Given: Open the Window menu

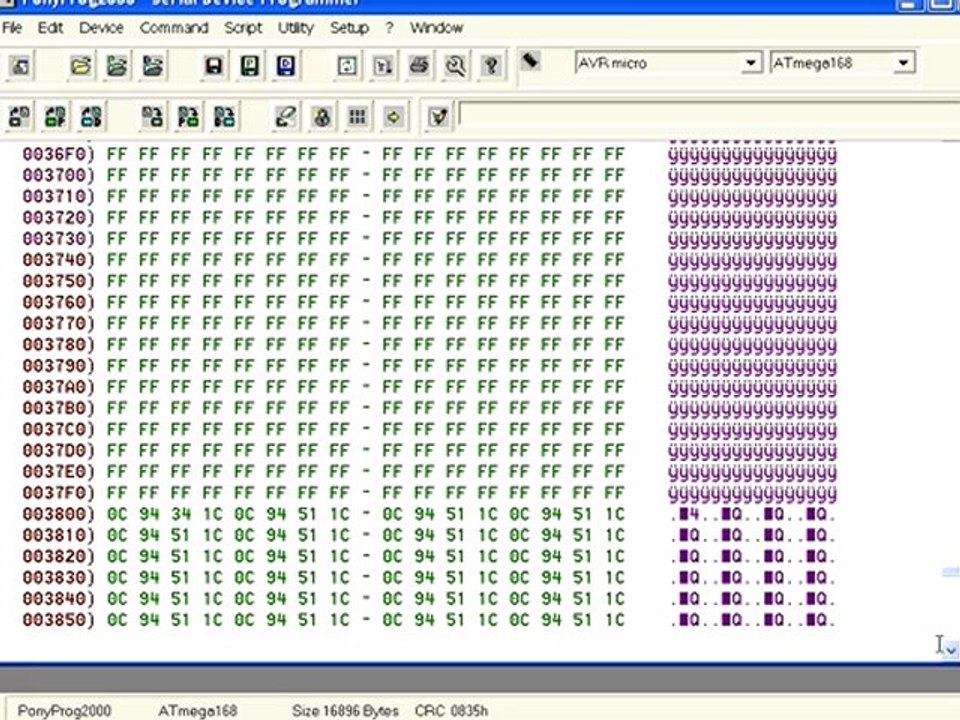Looking at the screenshot, I should coord(437,28).
